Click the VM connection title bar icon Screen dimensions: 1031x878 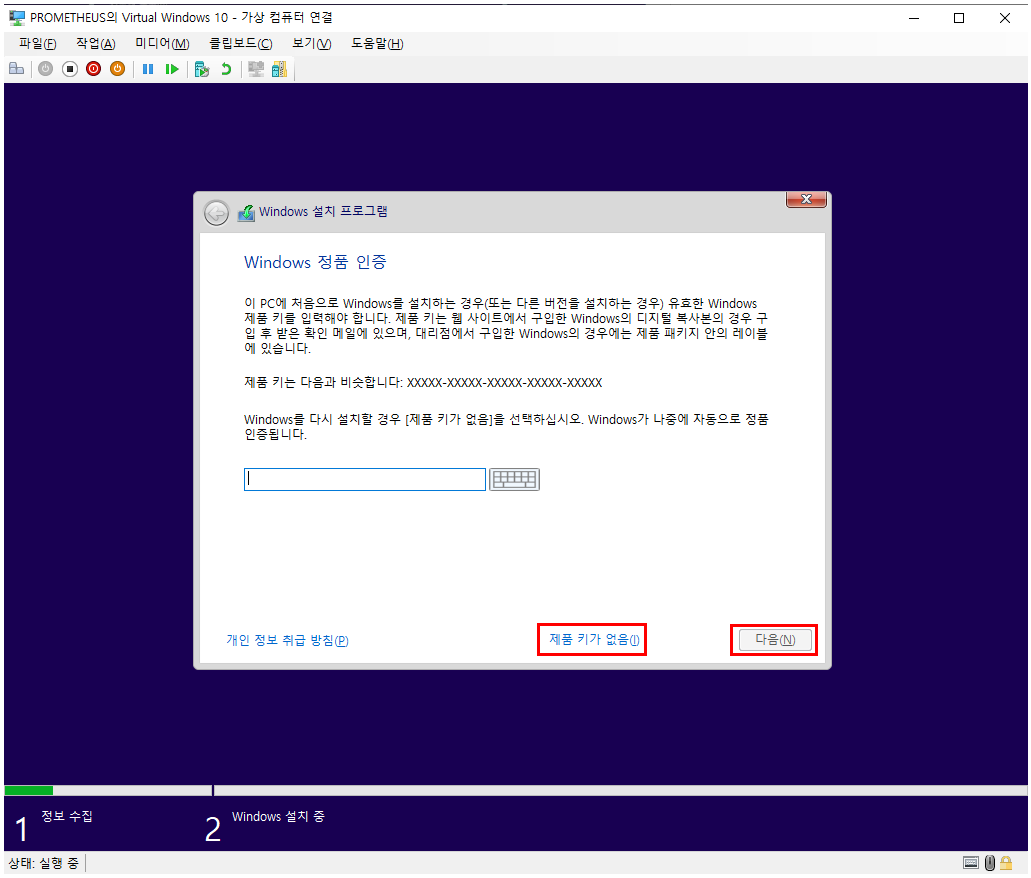pos(16,18)
